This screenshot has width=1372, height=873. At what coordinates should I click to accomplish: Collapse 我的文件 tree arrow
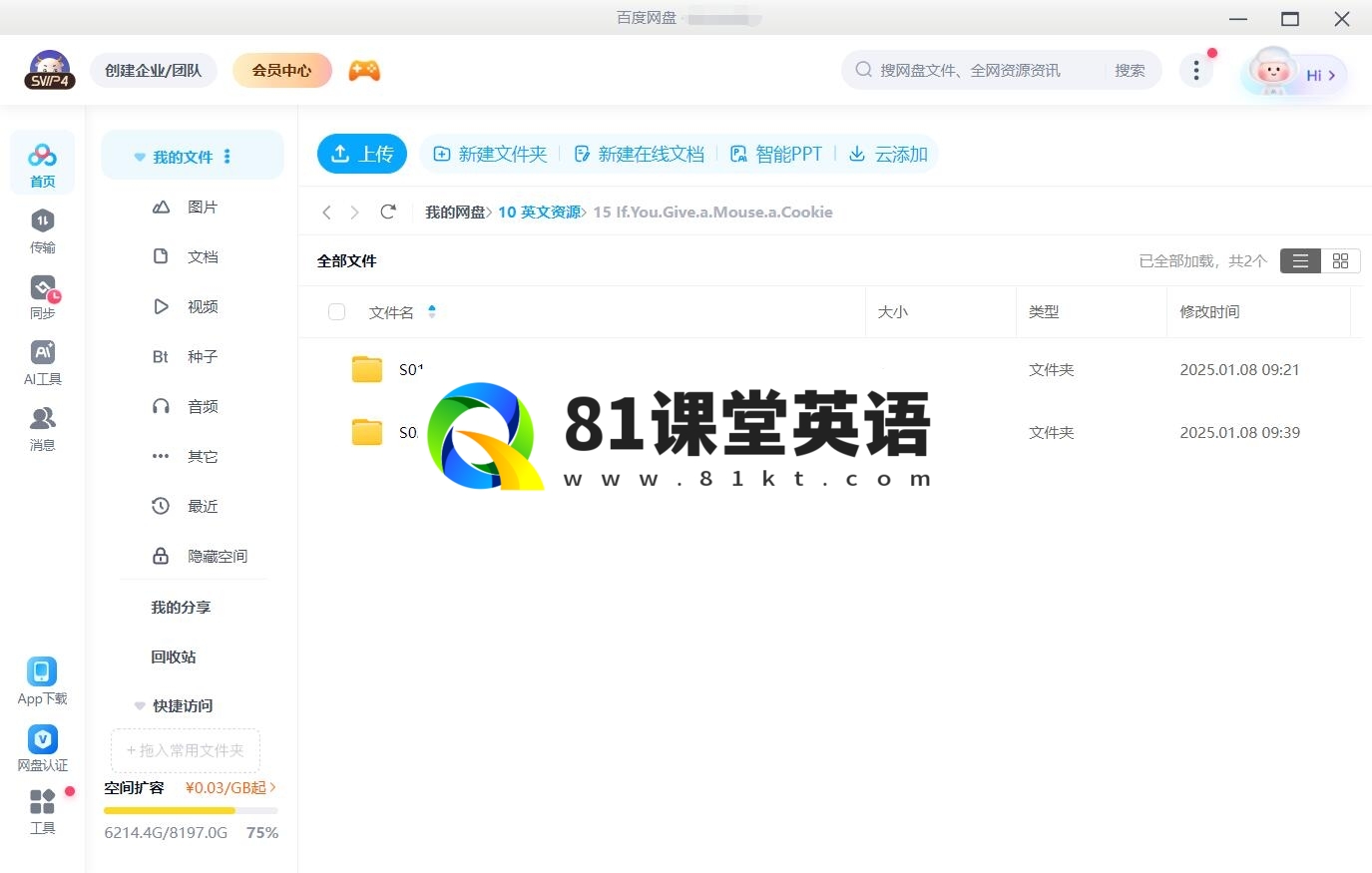(x=140, y=157)
